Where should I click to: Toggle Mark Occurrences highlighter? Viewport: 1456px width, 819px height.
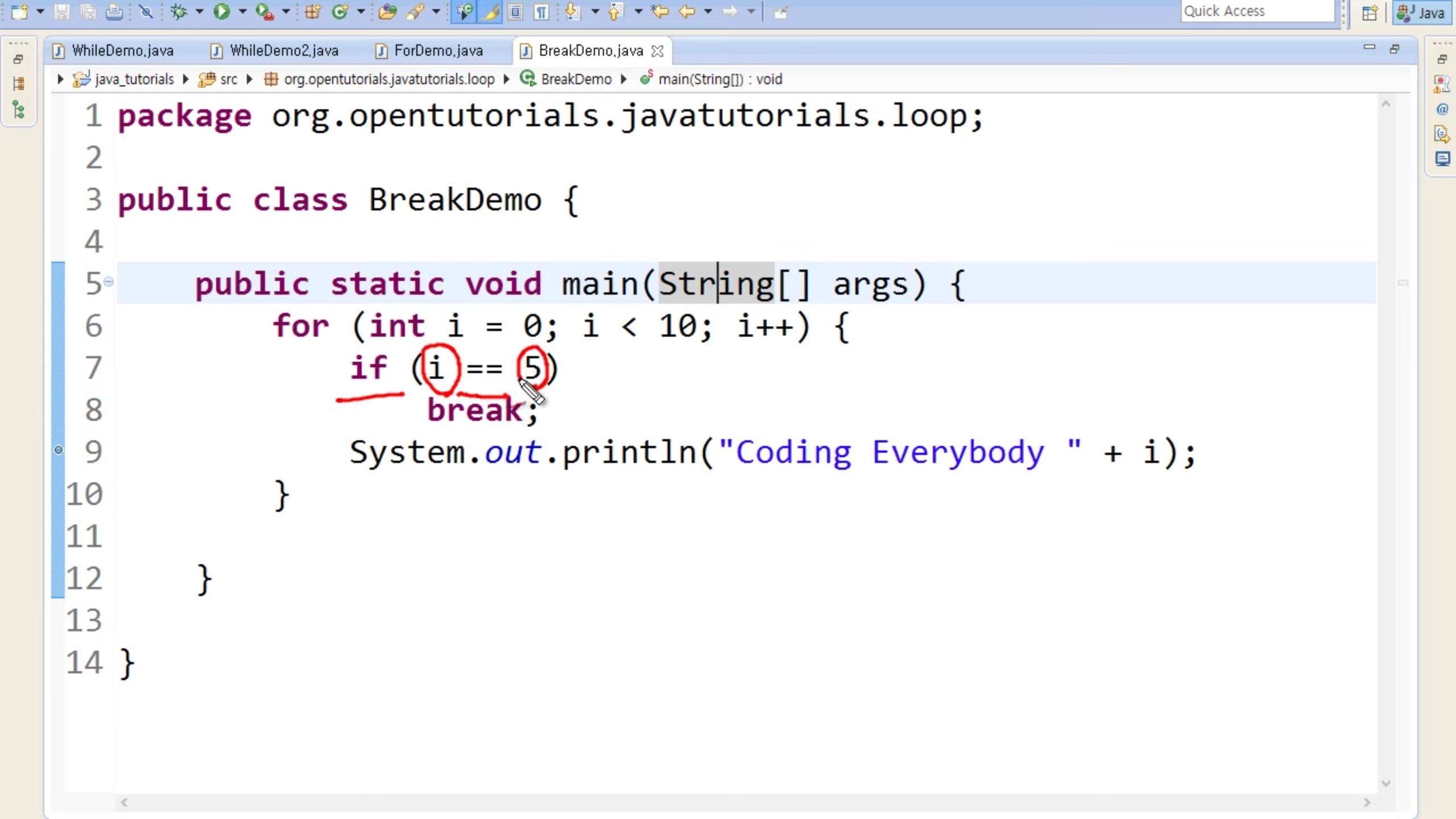coord(490,11)
